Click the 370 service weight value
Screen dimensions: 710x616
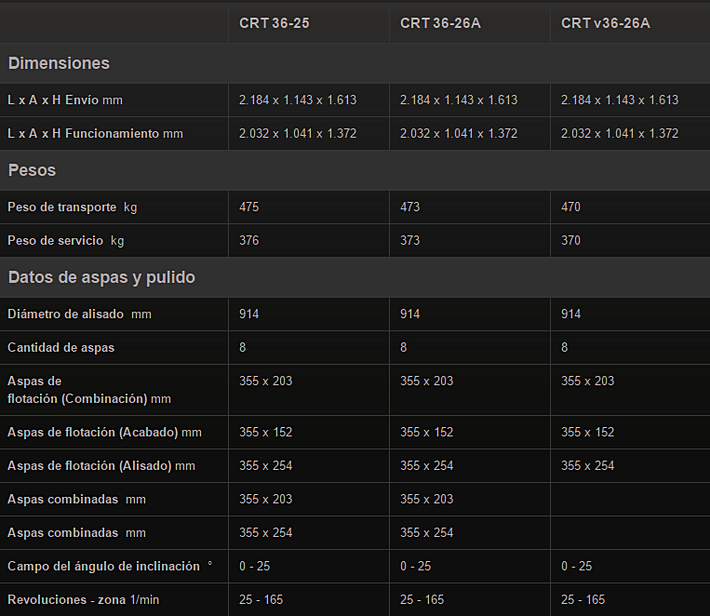pos(571,240)
